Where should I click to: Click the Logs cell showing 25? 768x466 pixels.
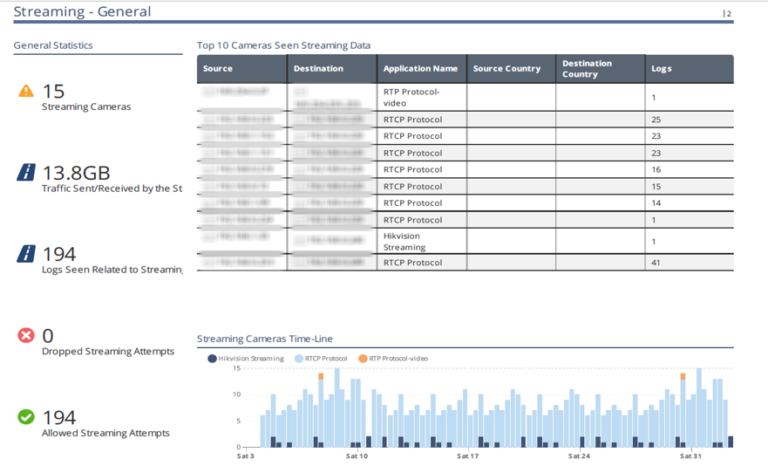(x=690, y=120)
